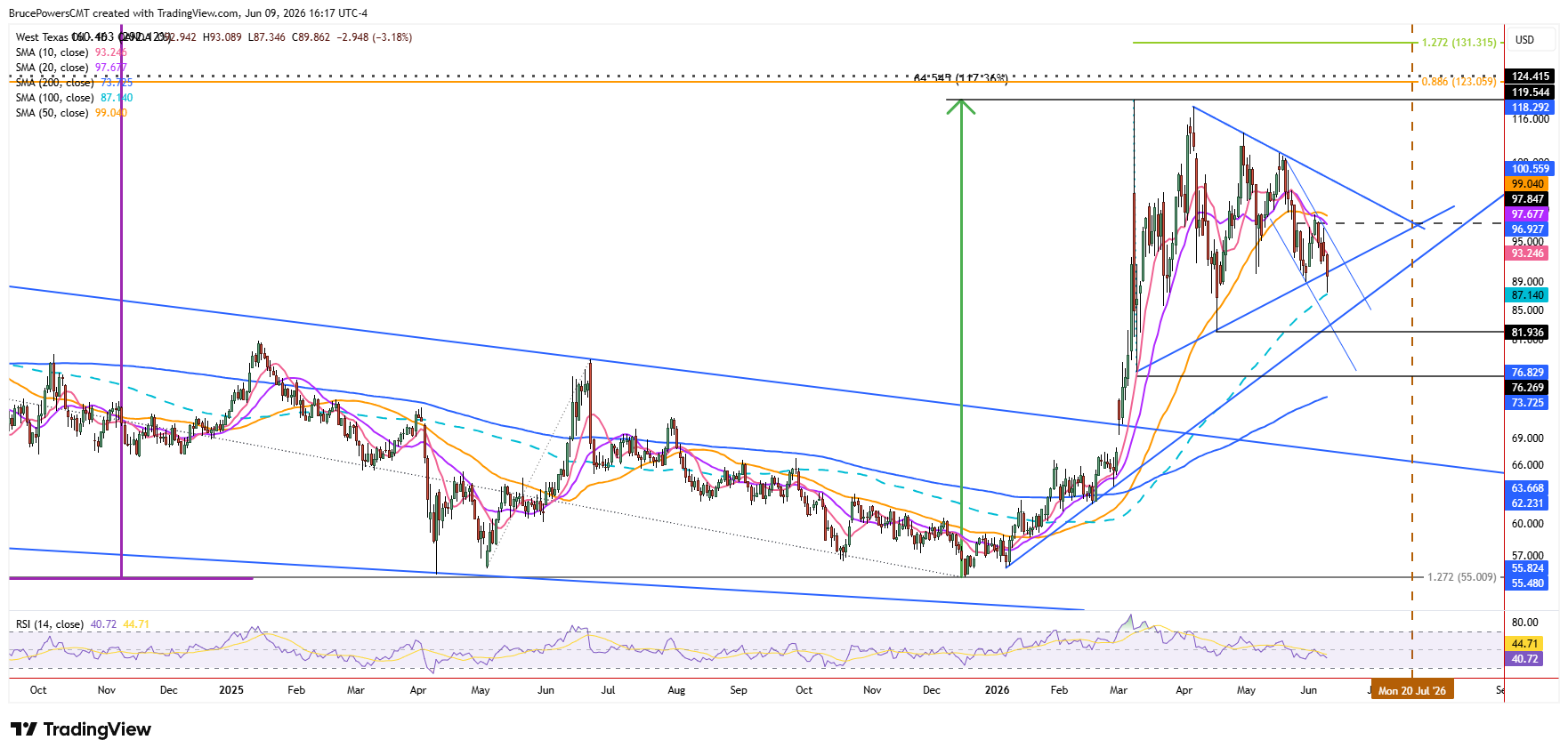Click the 1.272 (131.315) Fibonacci label
1568x756 pixels.
(1459, 43)
